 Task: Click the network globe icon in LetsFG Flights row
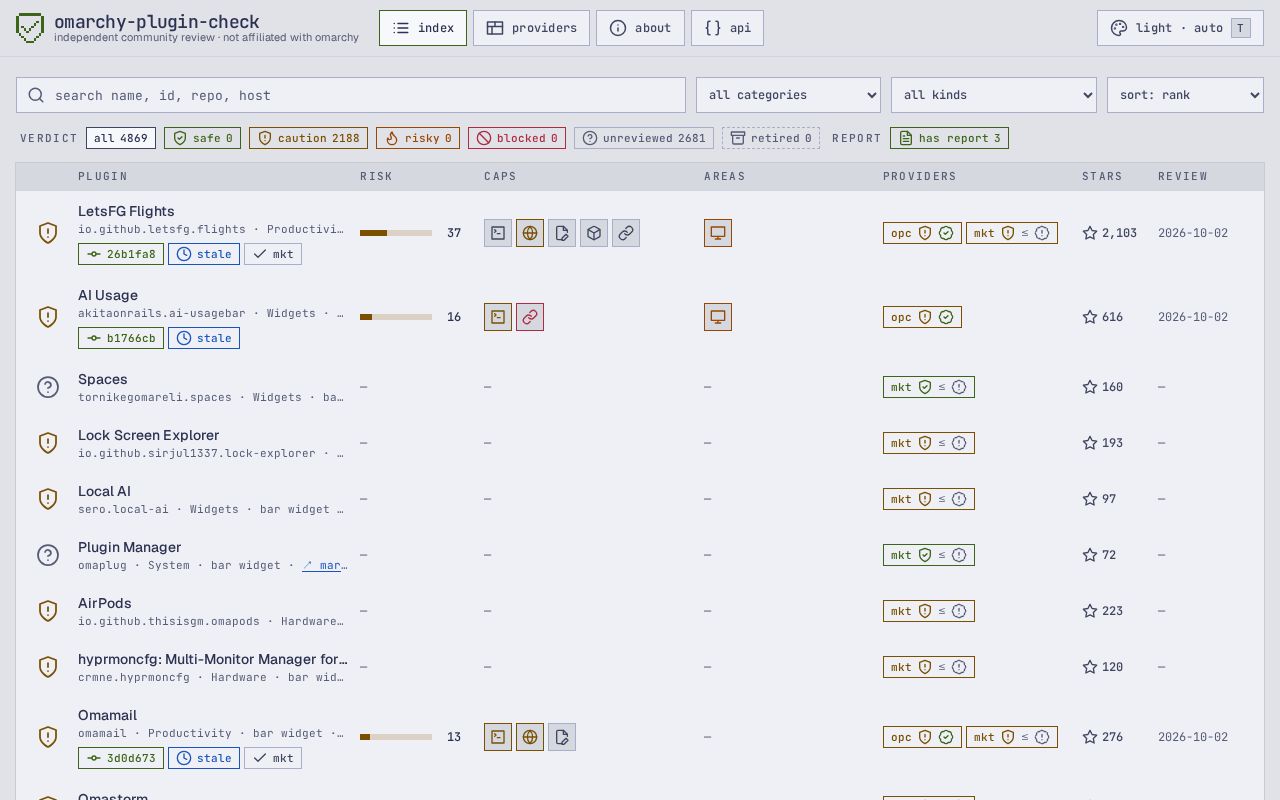pyautogui.click(x=530, y=233)
